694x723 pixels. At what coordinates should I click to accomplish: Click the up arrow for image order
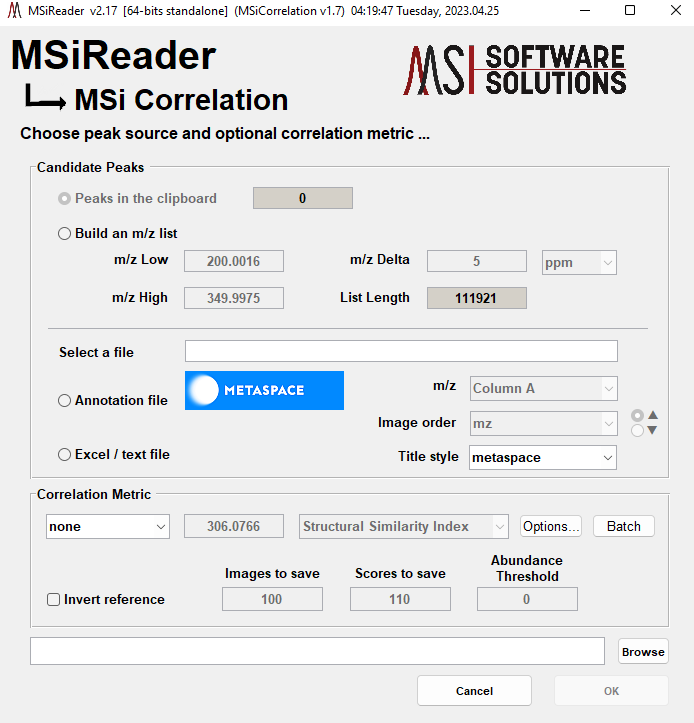(653, 415)
